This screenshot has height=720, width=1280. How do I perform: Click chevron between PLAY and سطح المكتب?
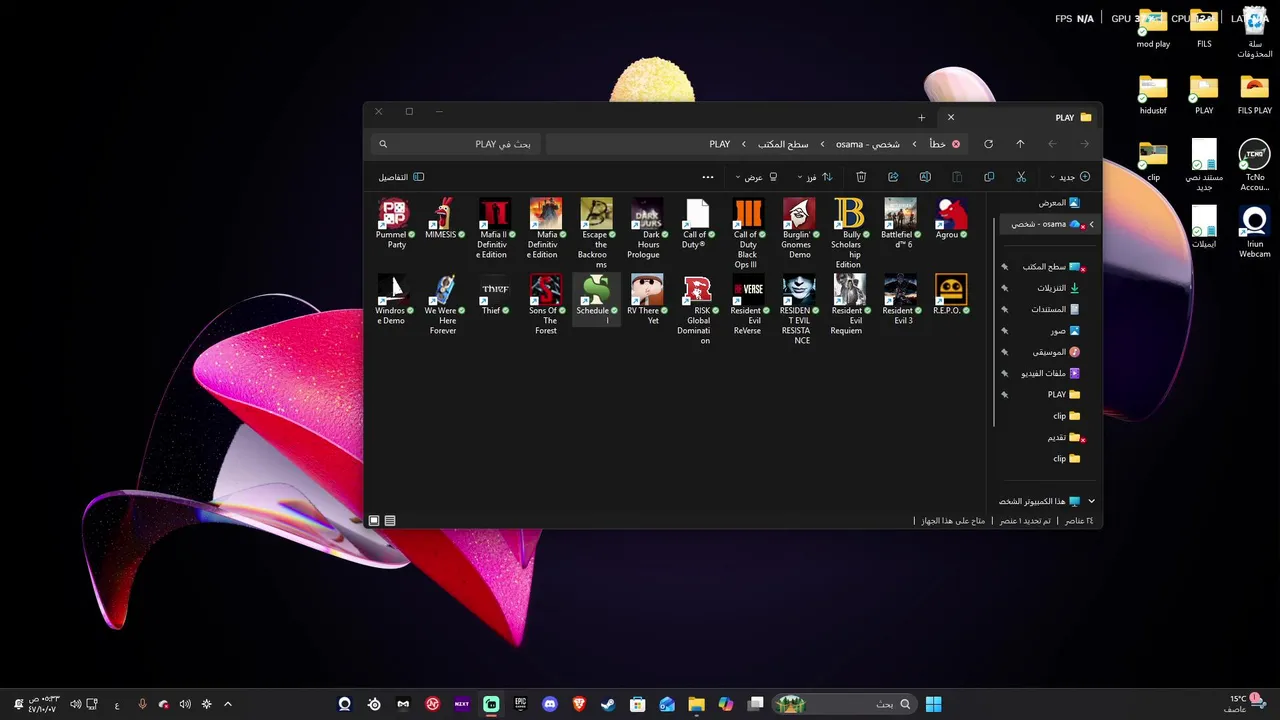click(744, 144)
